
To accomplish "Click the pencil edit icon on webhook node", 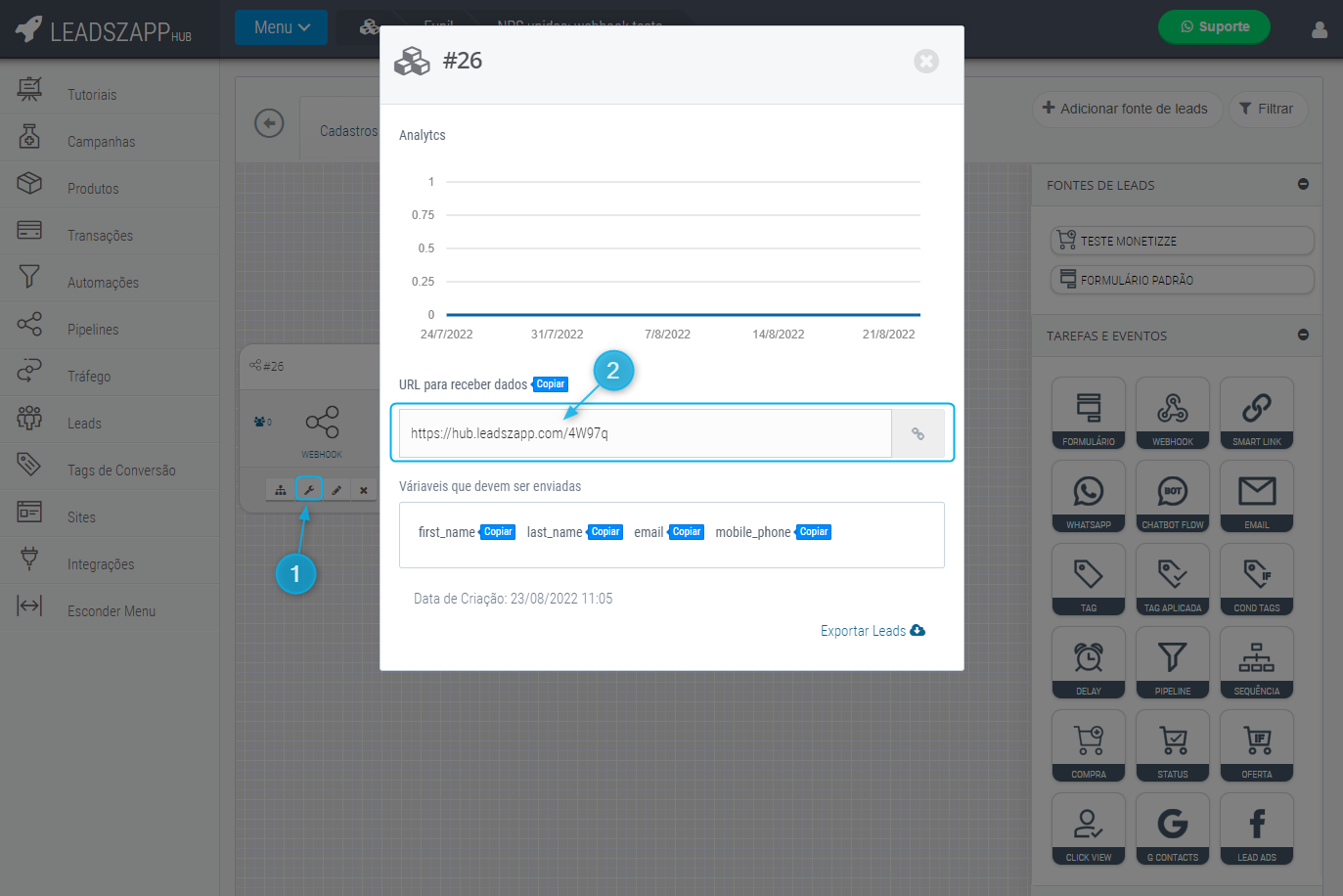I will pyautogui.click(x=336, y=490).
